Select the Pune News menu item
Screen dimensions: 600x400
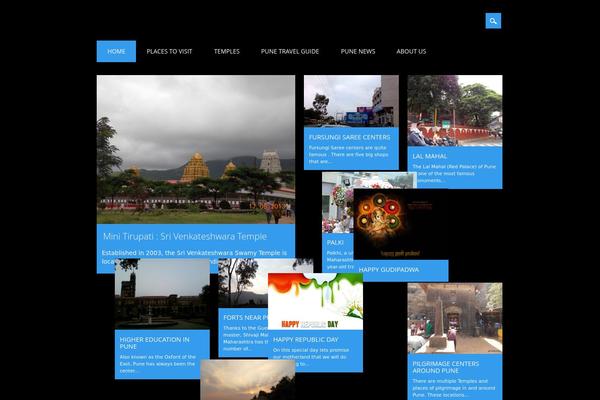(x=358, y=51)
